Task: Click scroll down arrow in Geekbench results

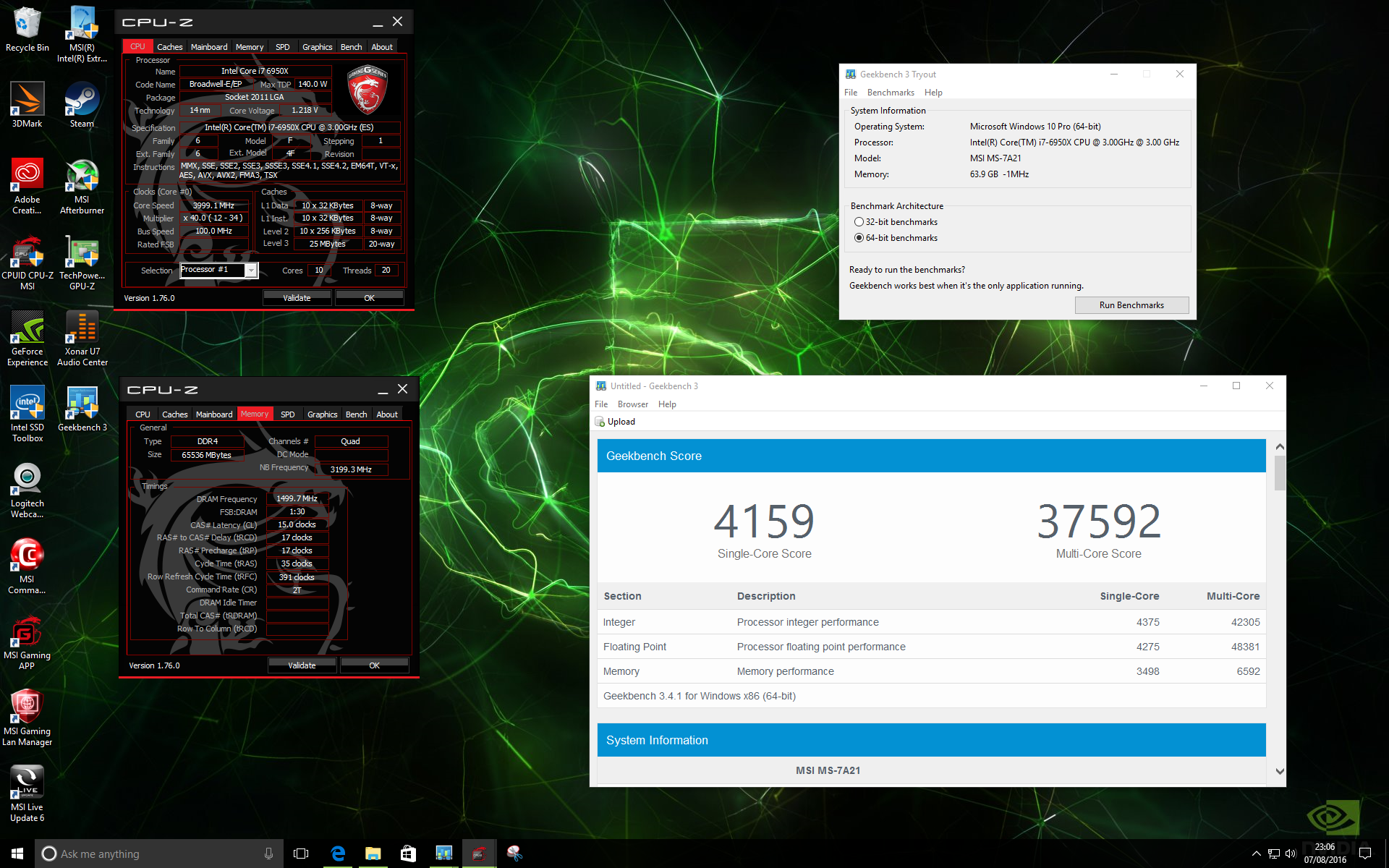Action: (x=1280, y=771)
